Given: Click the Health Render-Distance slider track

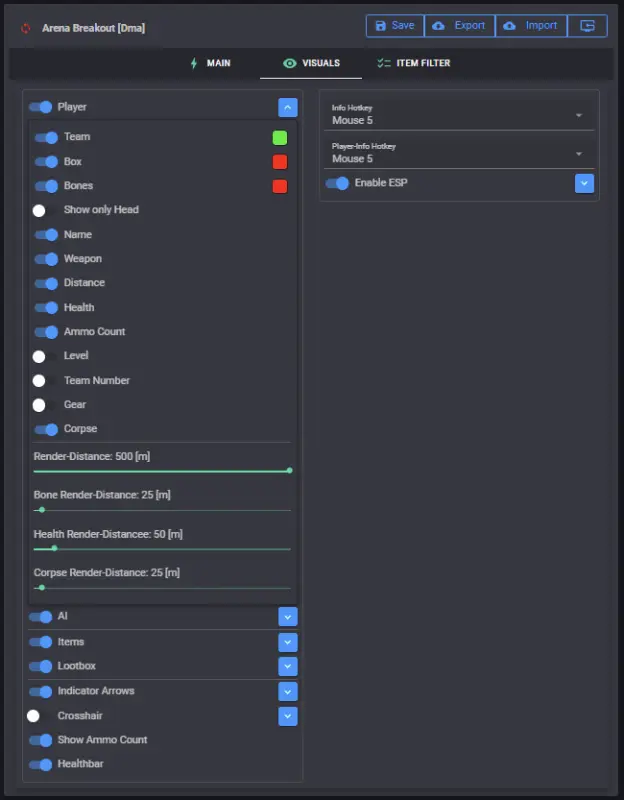Looking at the screenshot, I should pyautogui.click(x=162, y=549).
